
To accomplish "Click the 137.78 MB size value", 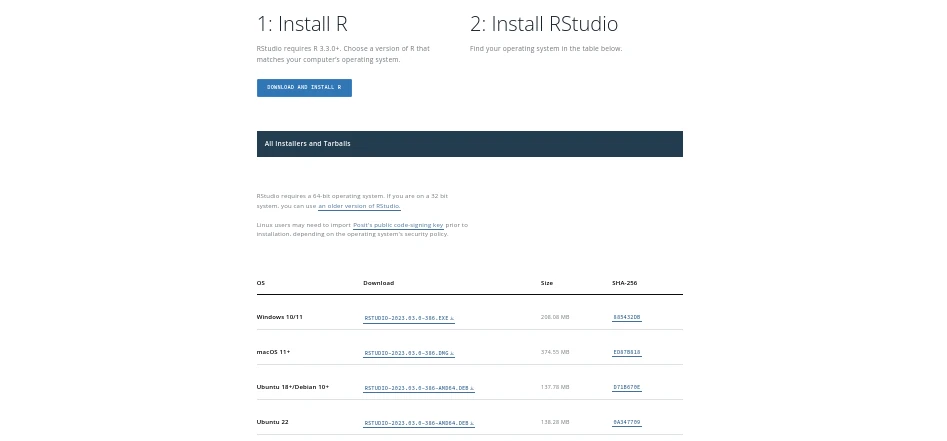I will (x=555, y=387).
